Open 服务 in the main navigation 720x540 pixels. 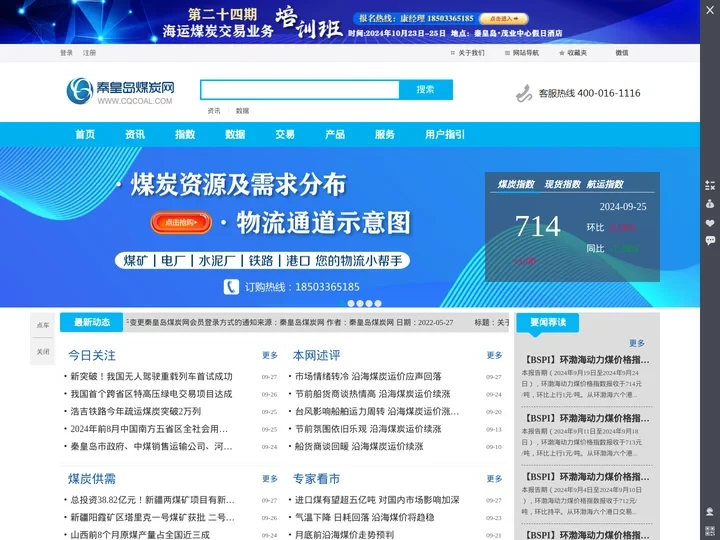(385, 134)
